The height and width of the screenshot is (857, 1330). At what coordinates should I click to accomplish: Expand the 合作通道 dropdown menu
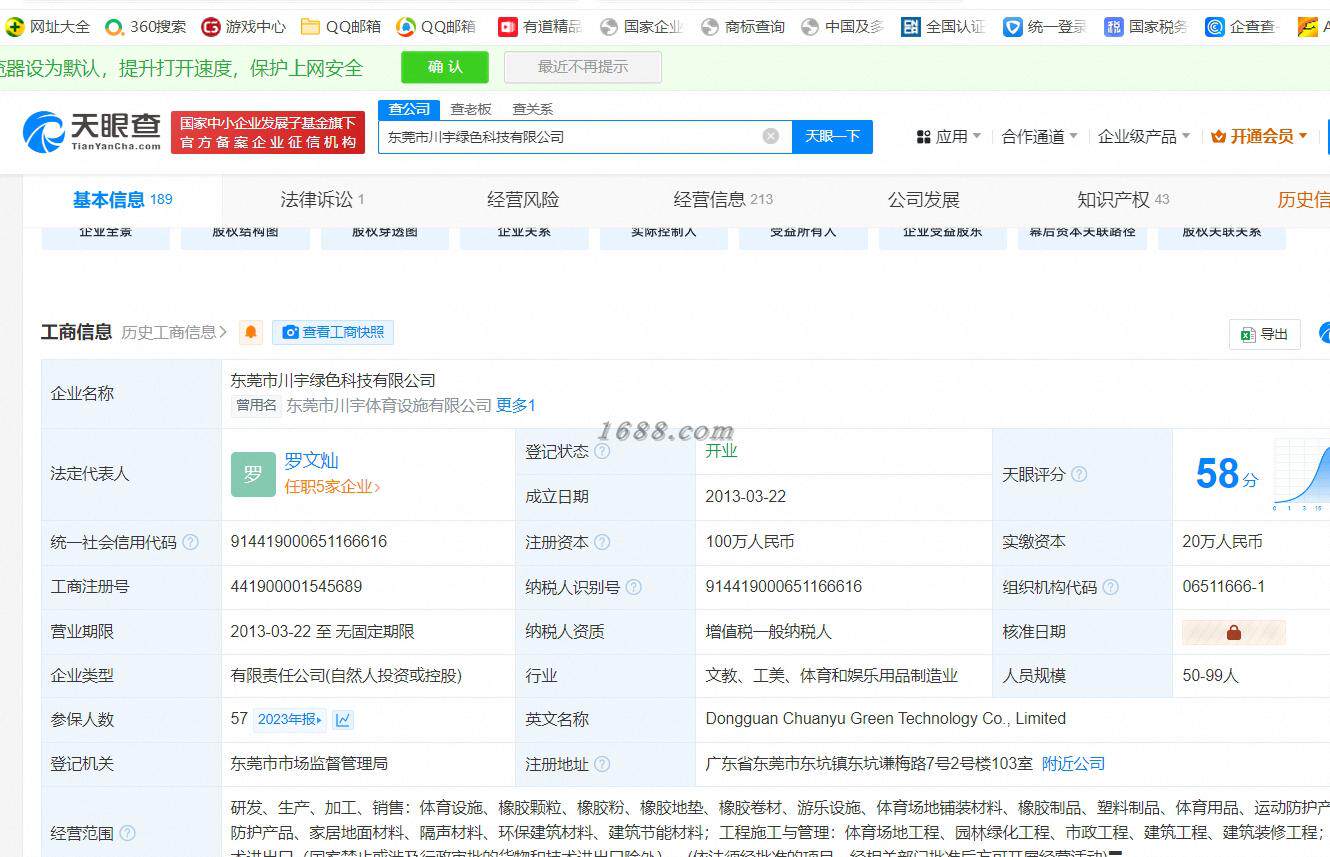1040,136
